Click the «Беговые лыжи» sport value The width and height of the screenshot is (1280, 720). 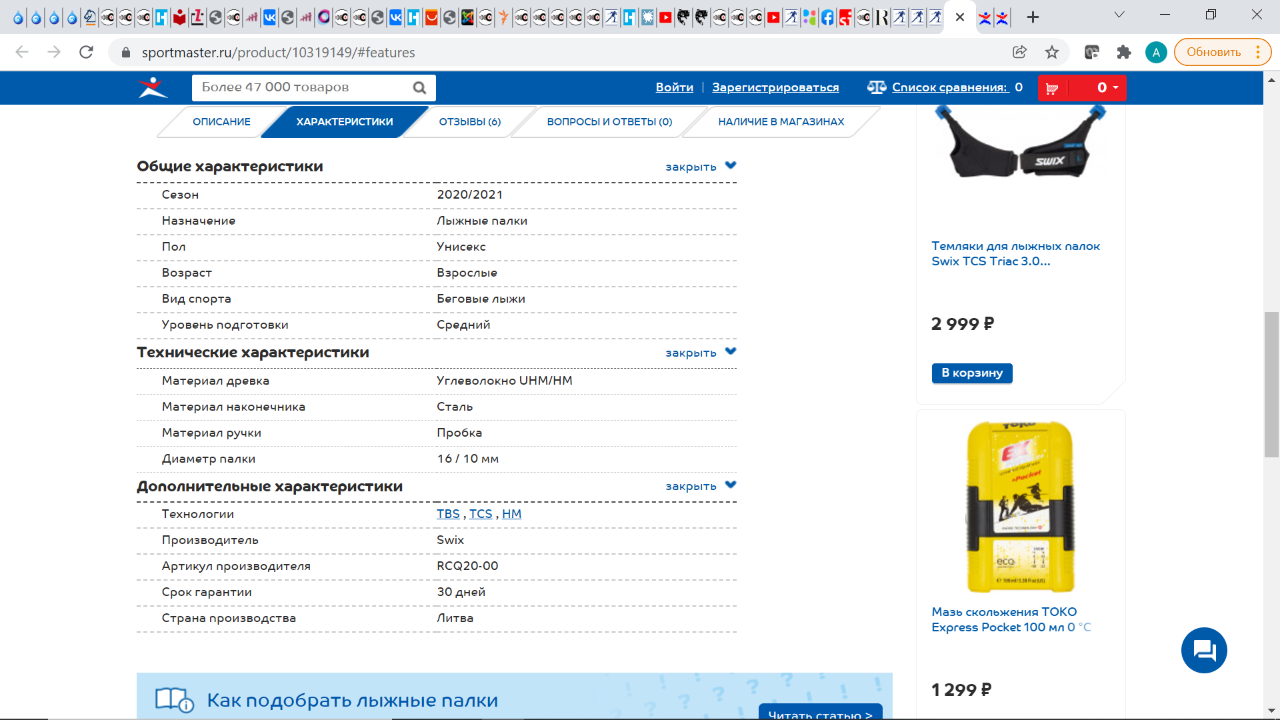(481, 299)
